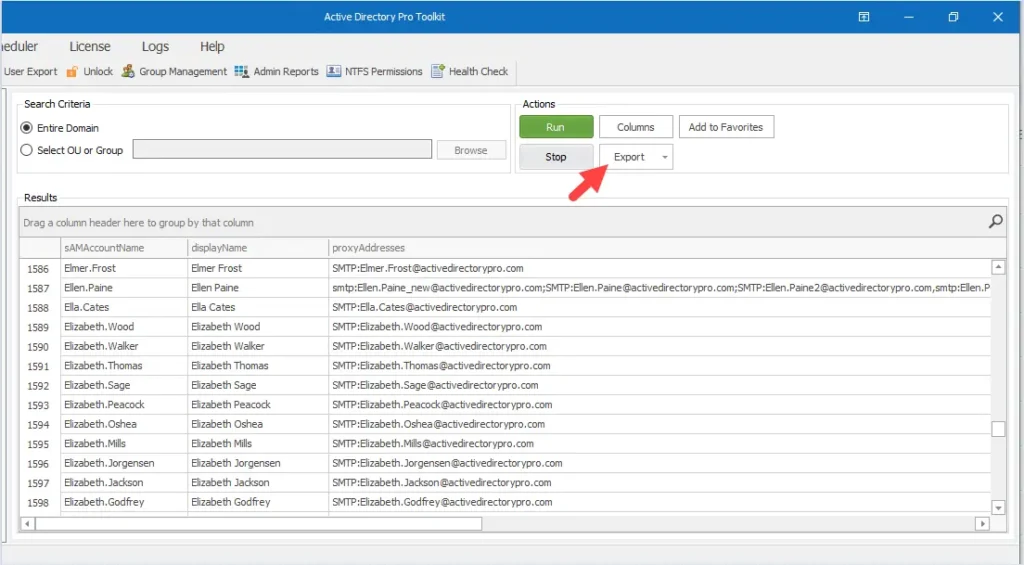Click the vertical scrollbar down arrow
The image size is (1024, 565).
(998, 507)
